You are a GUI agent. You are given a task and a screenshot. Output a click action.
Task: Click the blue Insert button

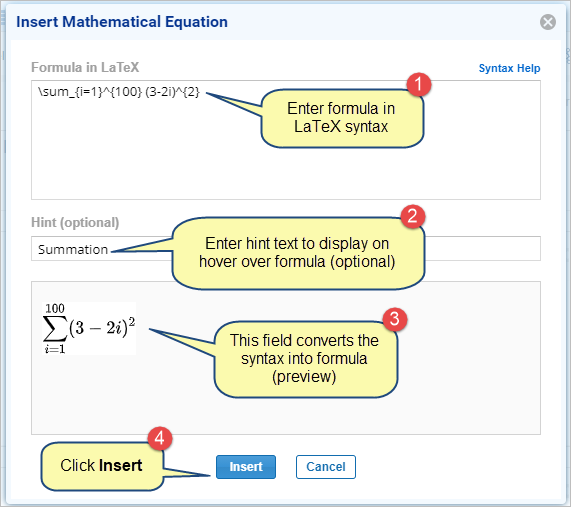(x=246, y=467)
